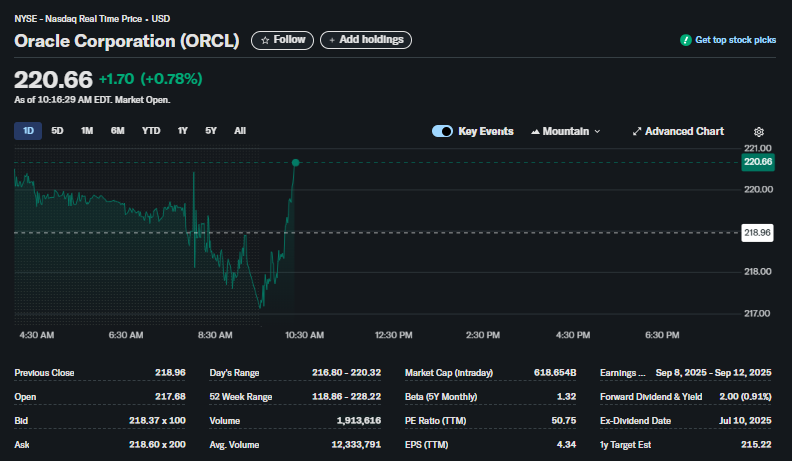Screen dimensions: 792x461
Task: Click the main price 220.66 heading
Action: (x=54, y=80)
